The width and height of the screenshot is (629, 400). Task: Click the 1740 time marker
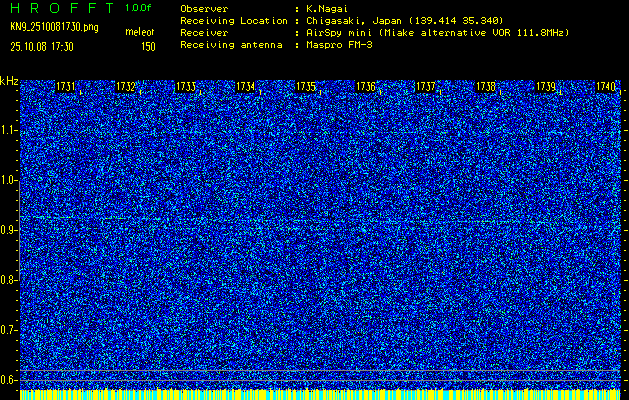(606, 87)
